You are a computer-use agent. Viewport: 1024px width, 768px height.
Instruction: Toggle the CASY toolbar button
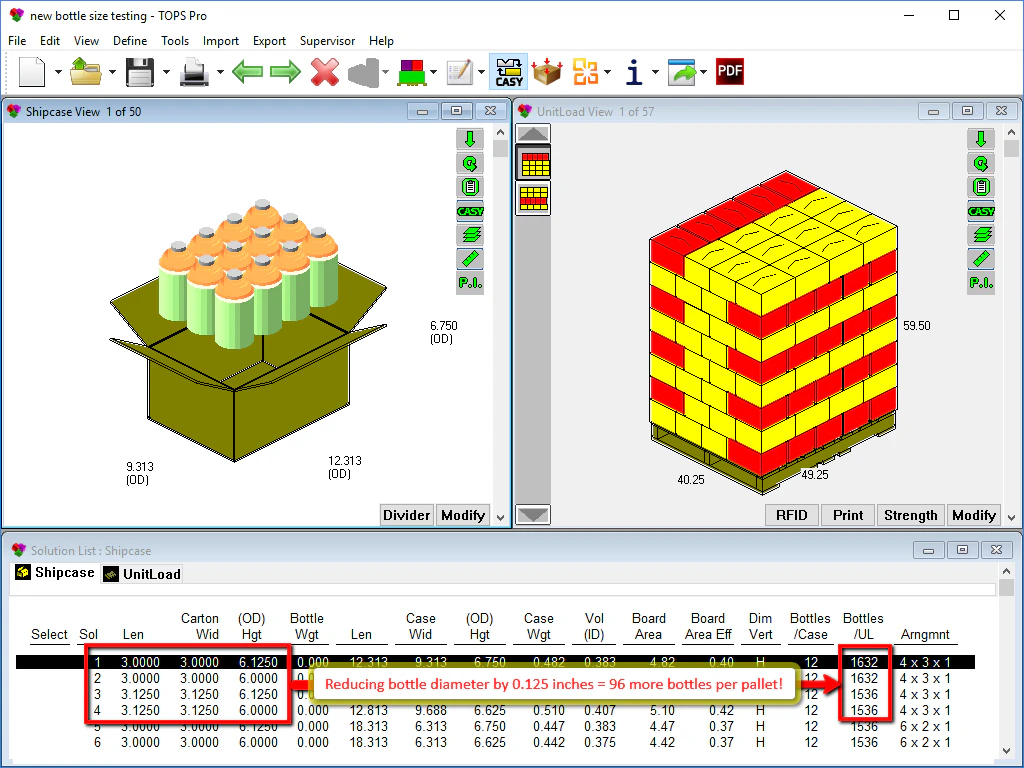tap(508, 71)
